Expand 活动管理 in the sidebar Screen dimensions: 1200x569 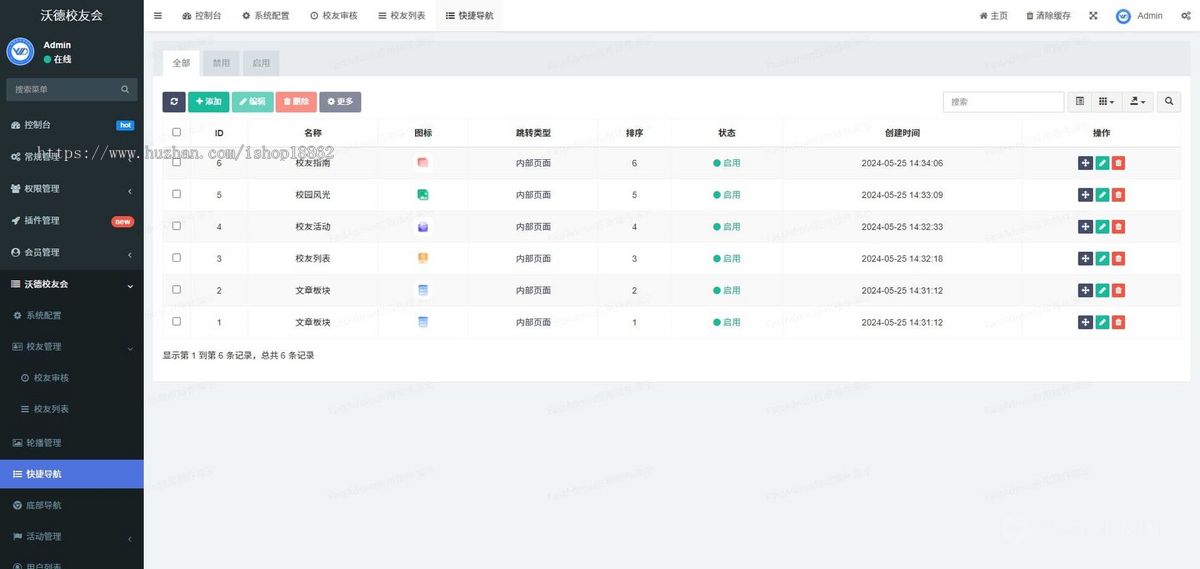(72, 537)
